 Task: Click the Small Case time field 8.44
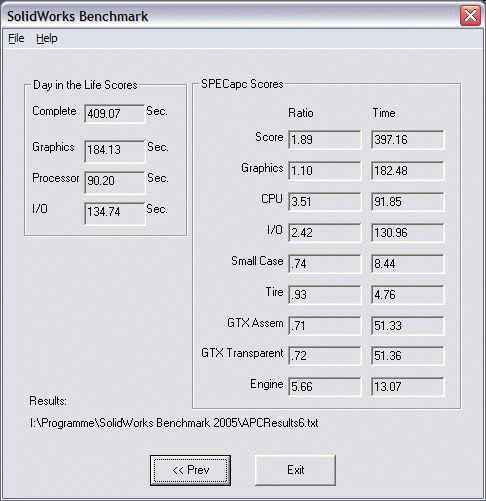(408, 264)
